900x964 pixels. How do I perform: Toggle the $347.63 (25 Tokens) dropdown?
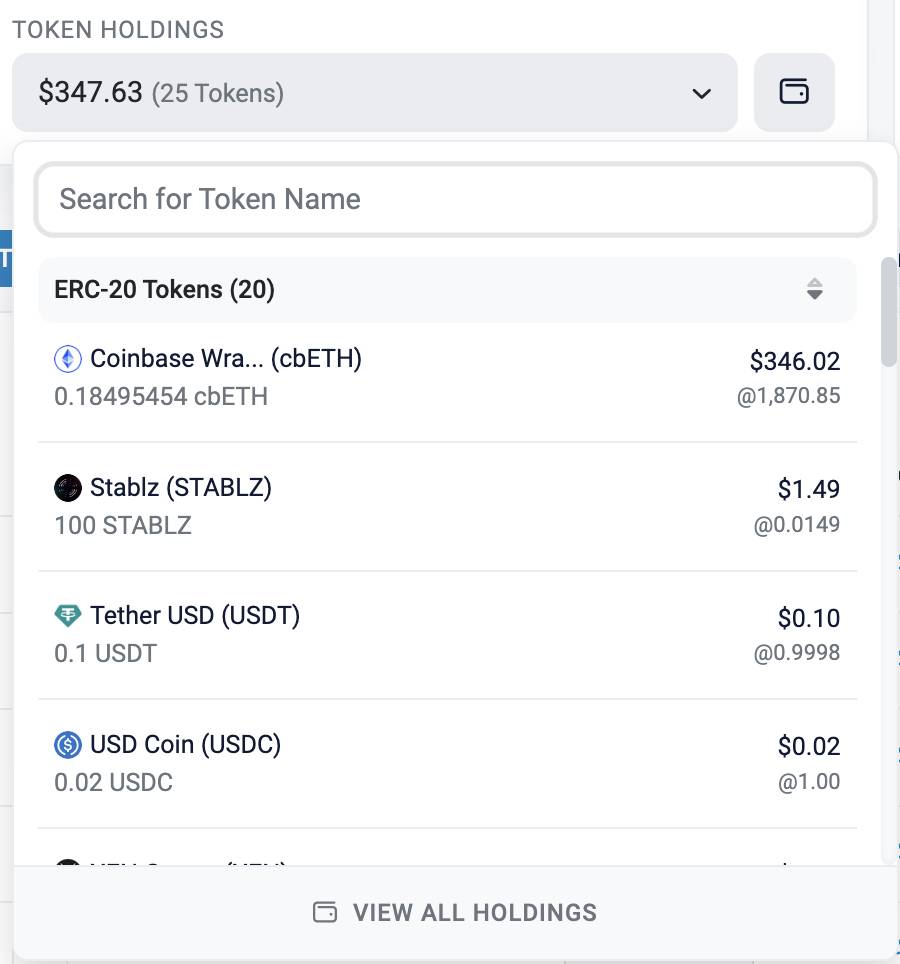tap(374, 92)
